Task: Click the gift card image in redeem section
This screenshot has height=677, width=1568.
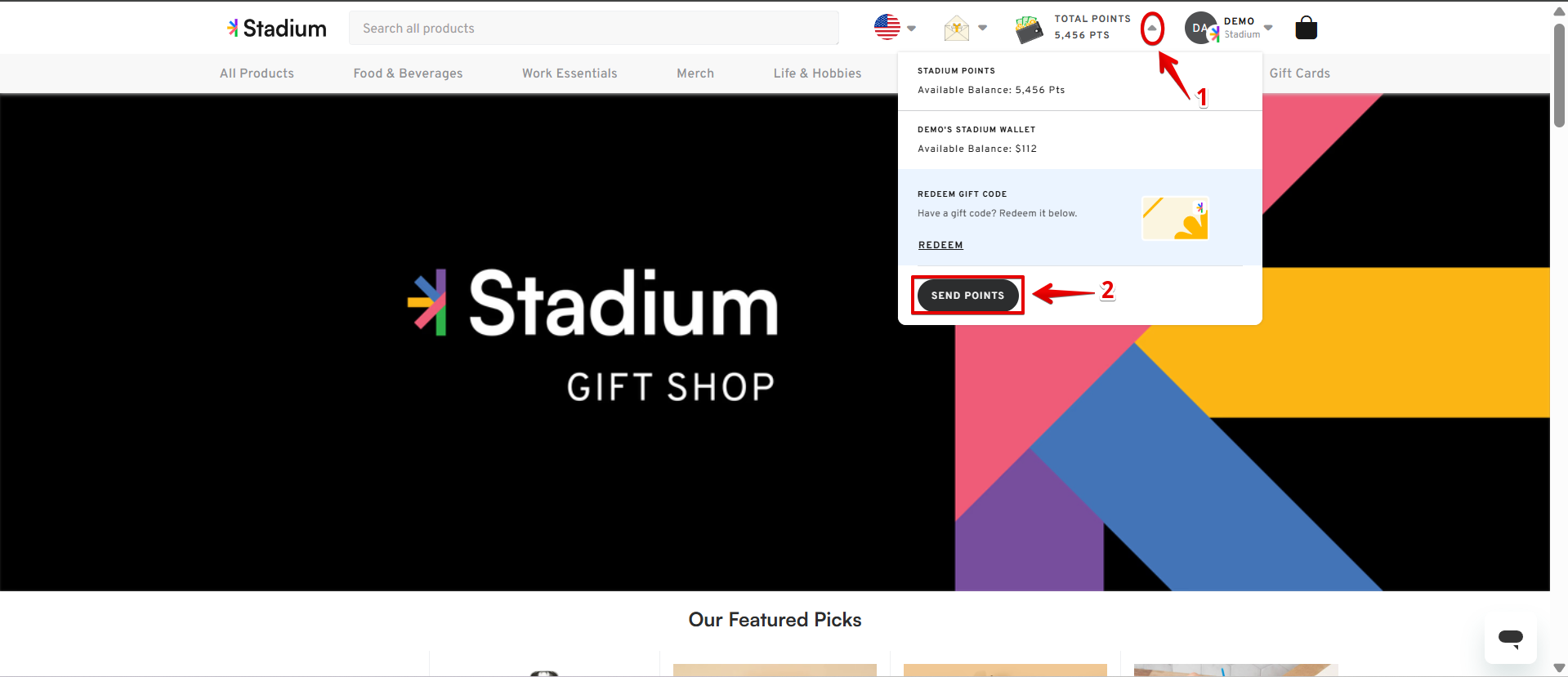Action: pos(1174,218)
